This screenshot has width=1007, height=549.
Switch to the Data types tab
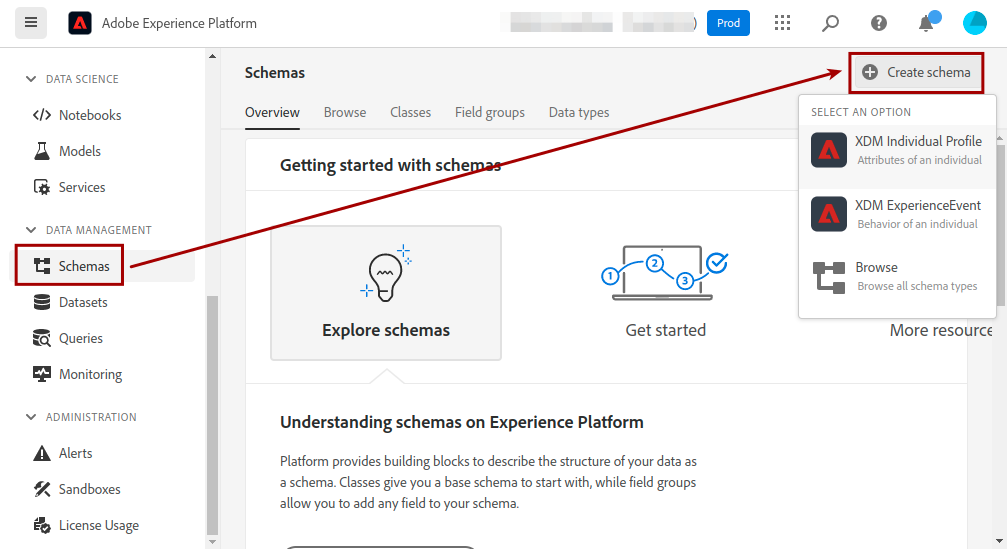579,112
